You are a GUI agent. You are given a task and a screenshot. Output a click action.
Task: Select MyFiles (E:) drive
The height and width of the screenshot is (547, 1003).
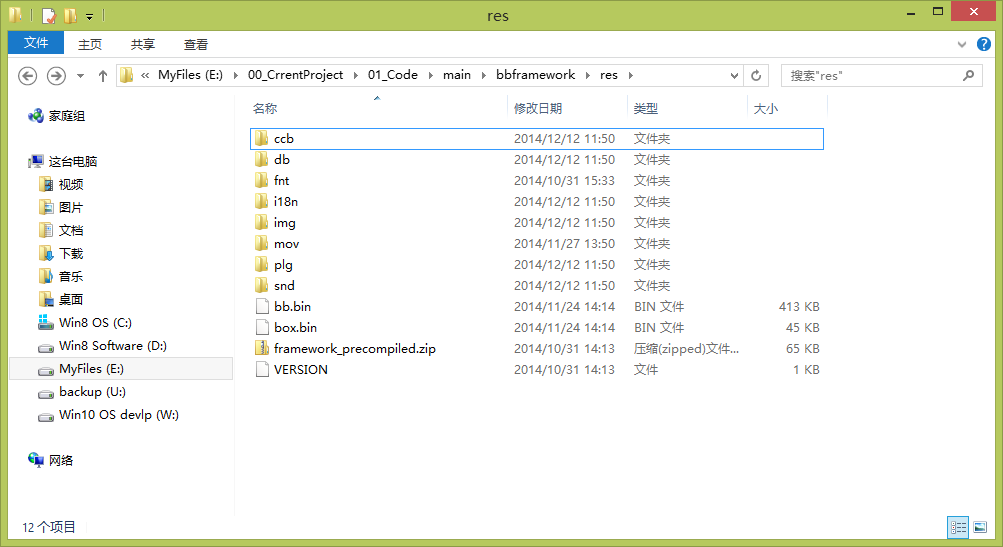click(121, 369)
